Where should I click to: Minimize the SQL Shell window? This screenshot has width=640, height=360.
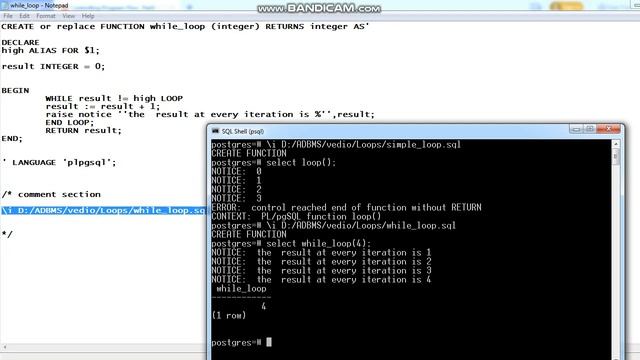point(576,129)
